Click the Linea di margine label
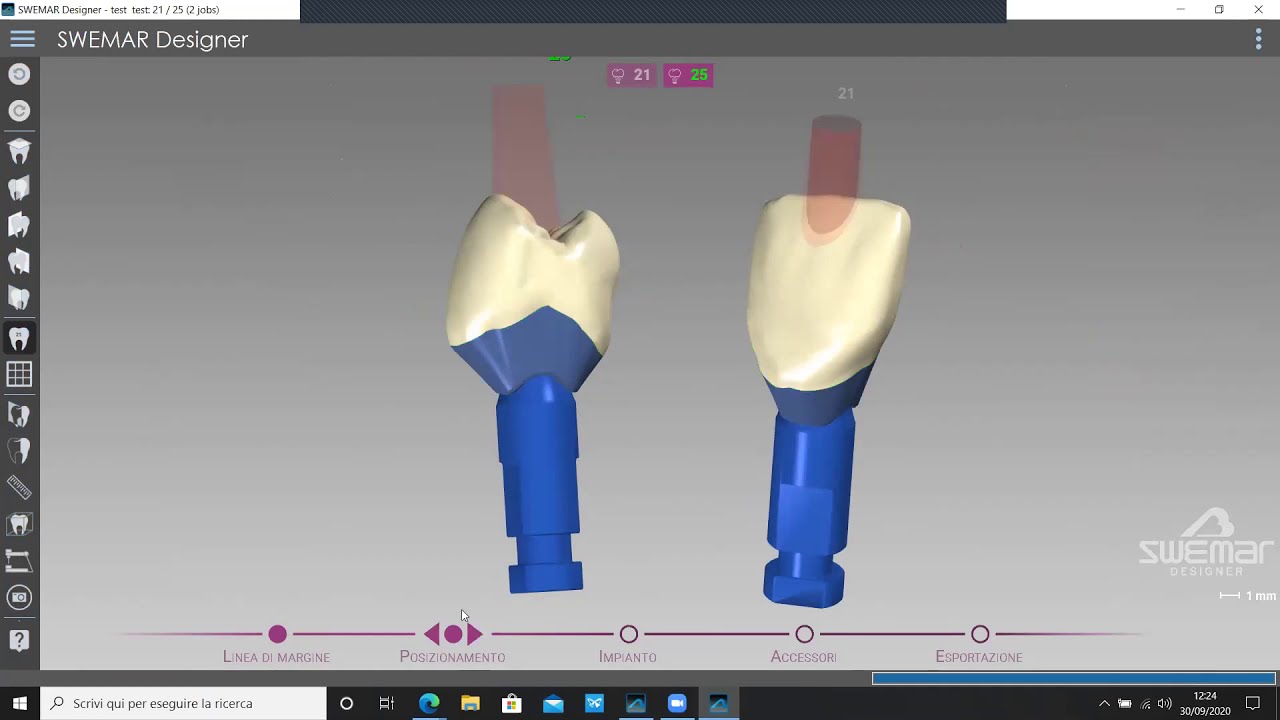This screenshot has height=720, width=1280. point(276,657)
